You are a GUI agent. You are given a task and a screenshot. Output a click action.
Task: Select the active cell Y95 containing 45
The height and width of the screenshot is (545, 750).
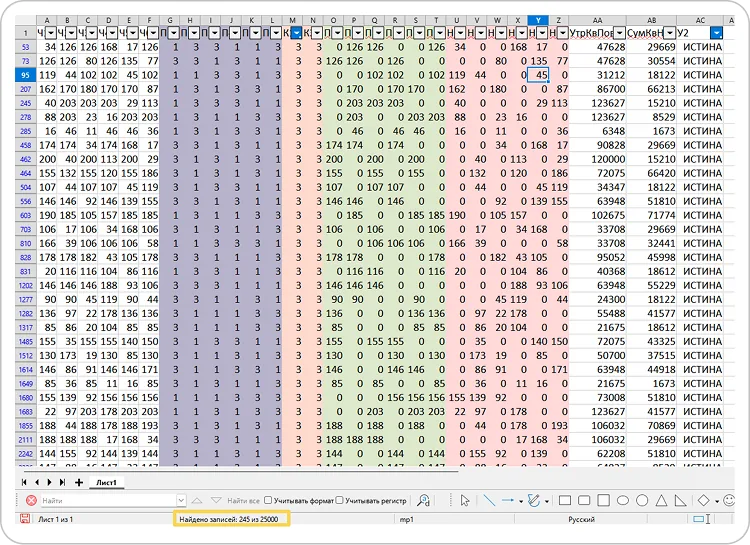[538, 75]
